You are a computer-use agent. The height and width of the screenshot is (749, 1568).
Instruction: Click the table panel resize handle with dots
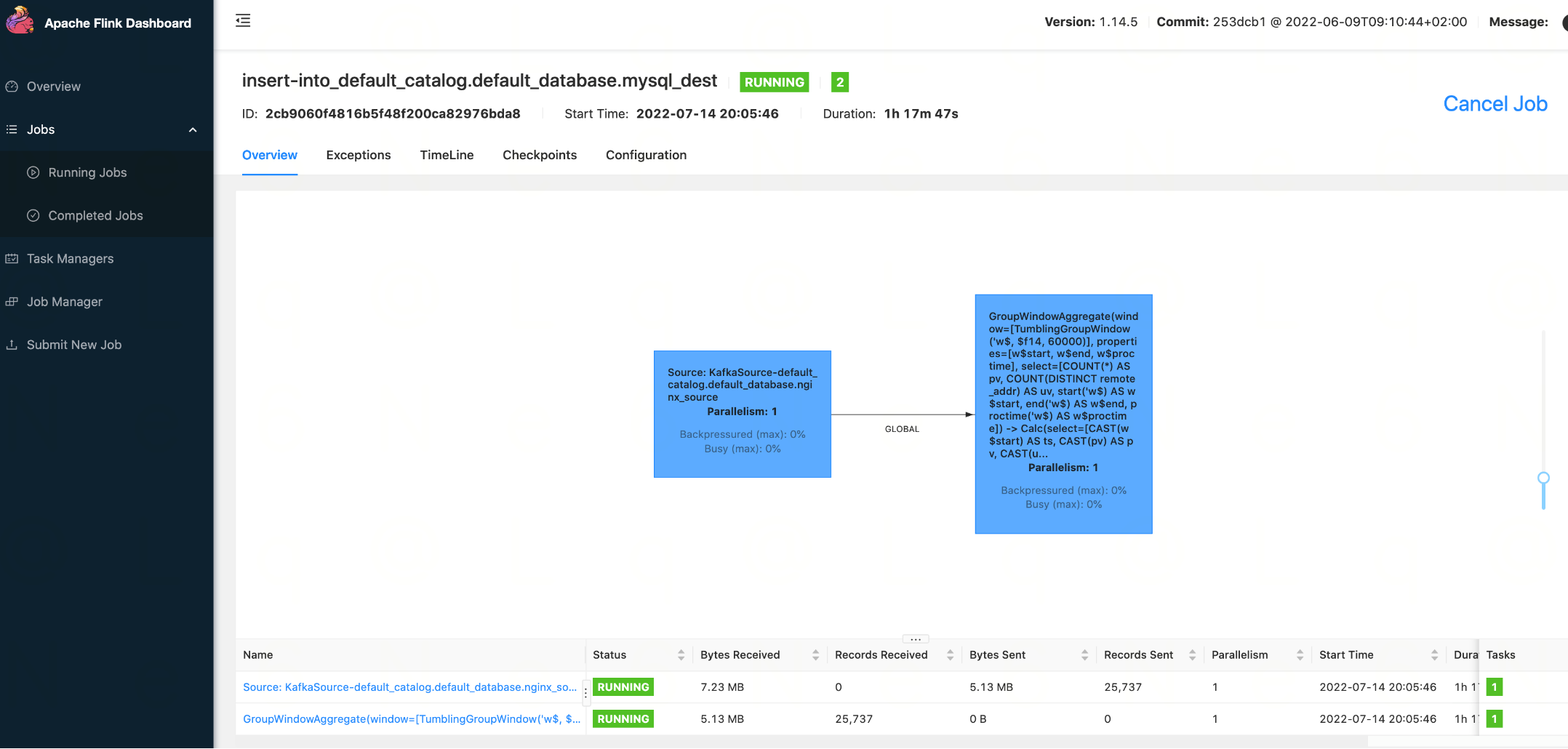pyautogui.click(x=916, y=639)
